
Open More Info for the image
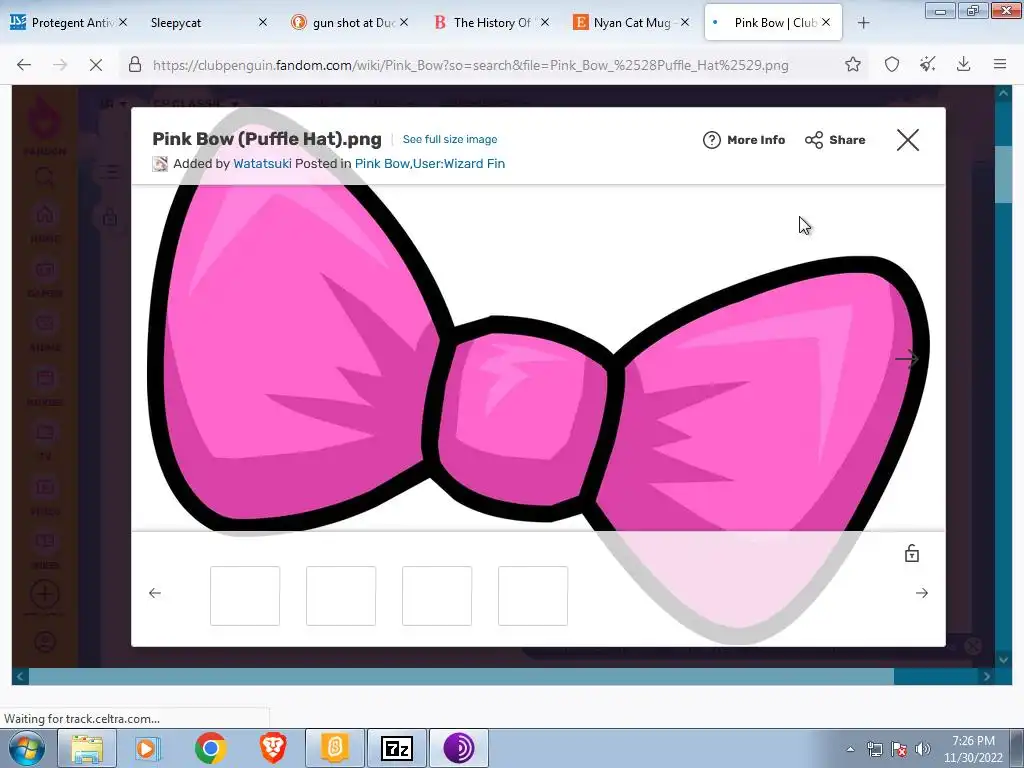coord(744,140)
